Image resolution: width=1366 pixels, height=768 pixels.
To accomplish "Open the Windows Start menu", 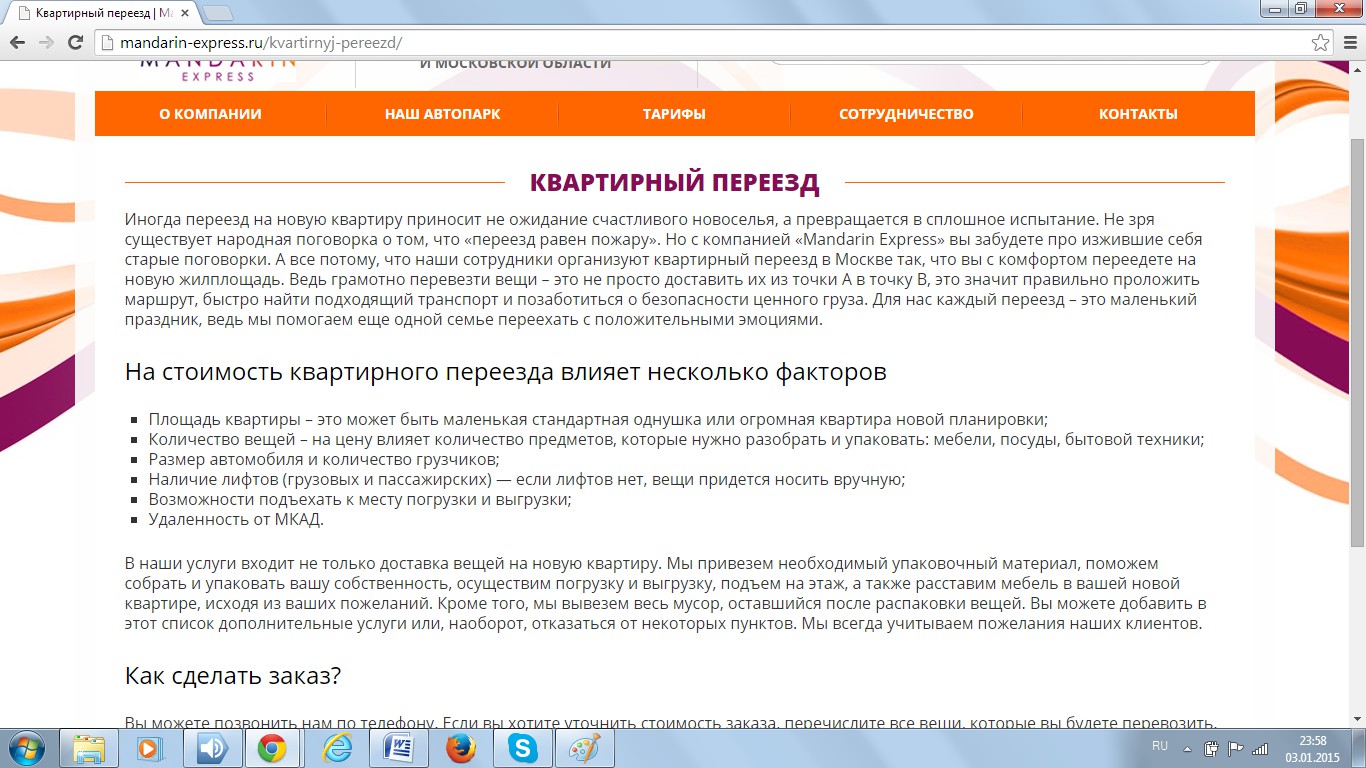I will 25,748.
